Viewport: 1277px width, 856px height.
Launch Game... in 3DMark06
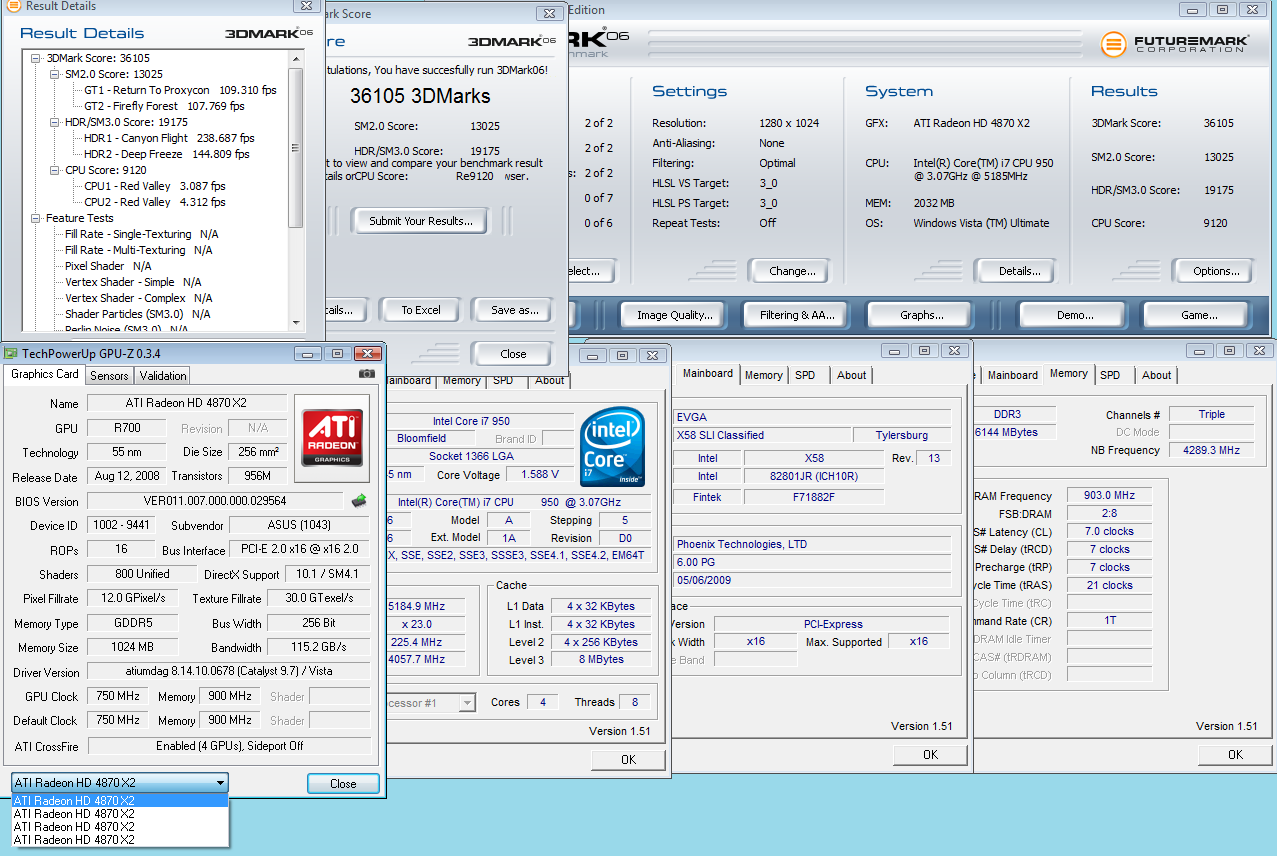(x=1199, y=315)
